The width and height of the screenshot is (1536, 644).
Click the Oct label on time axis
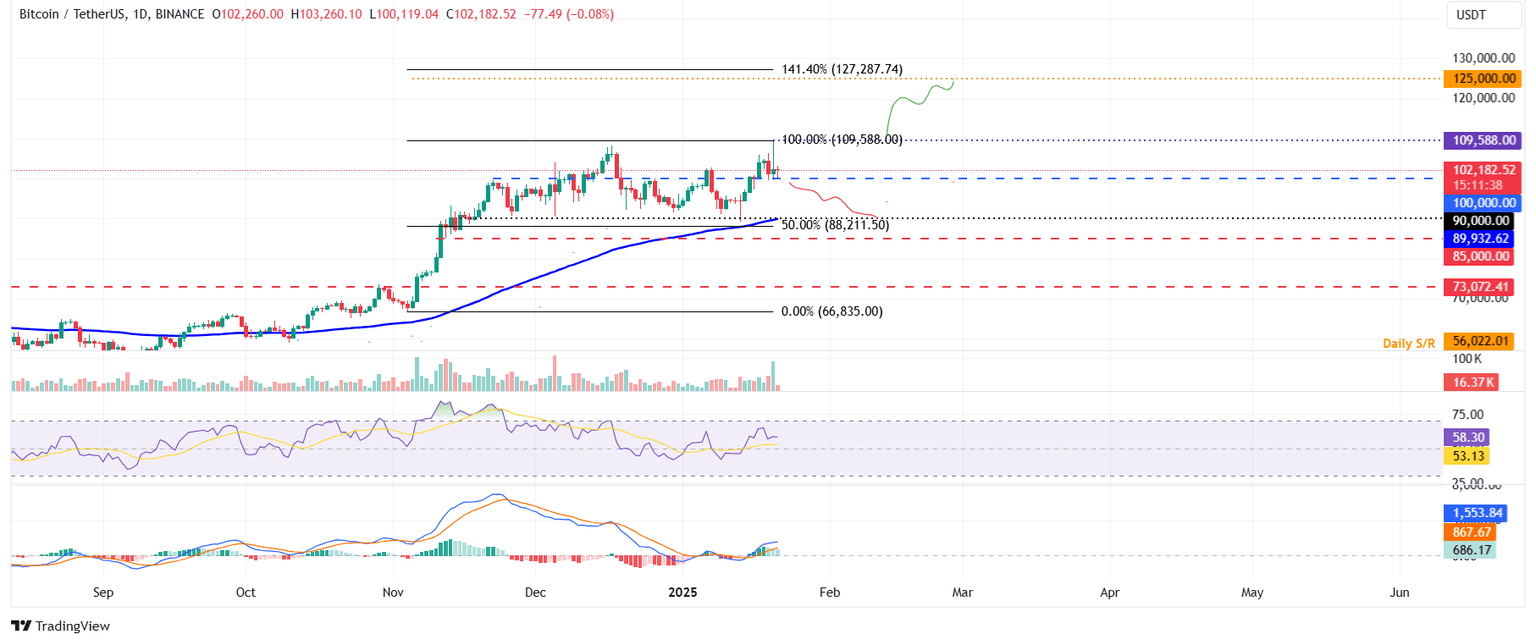[246, 592]
